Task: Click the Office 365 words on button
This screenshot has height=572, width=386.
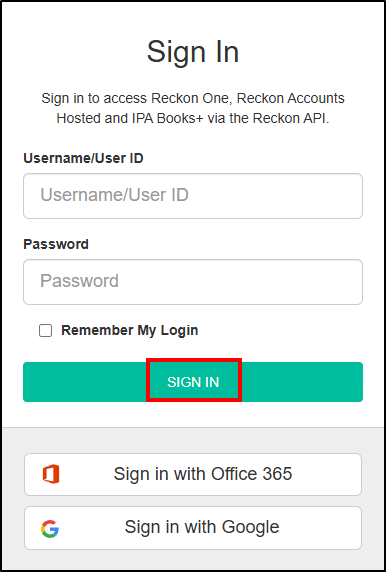Action: (x=252, y=474)
